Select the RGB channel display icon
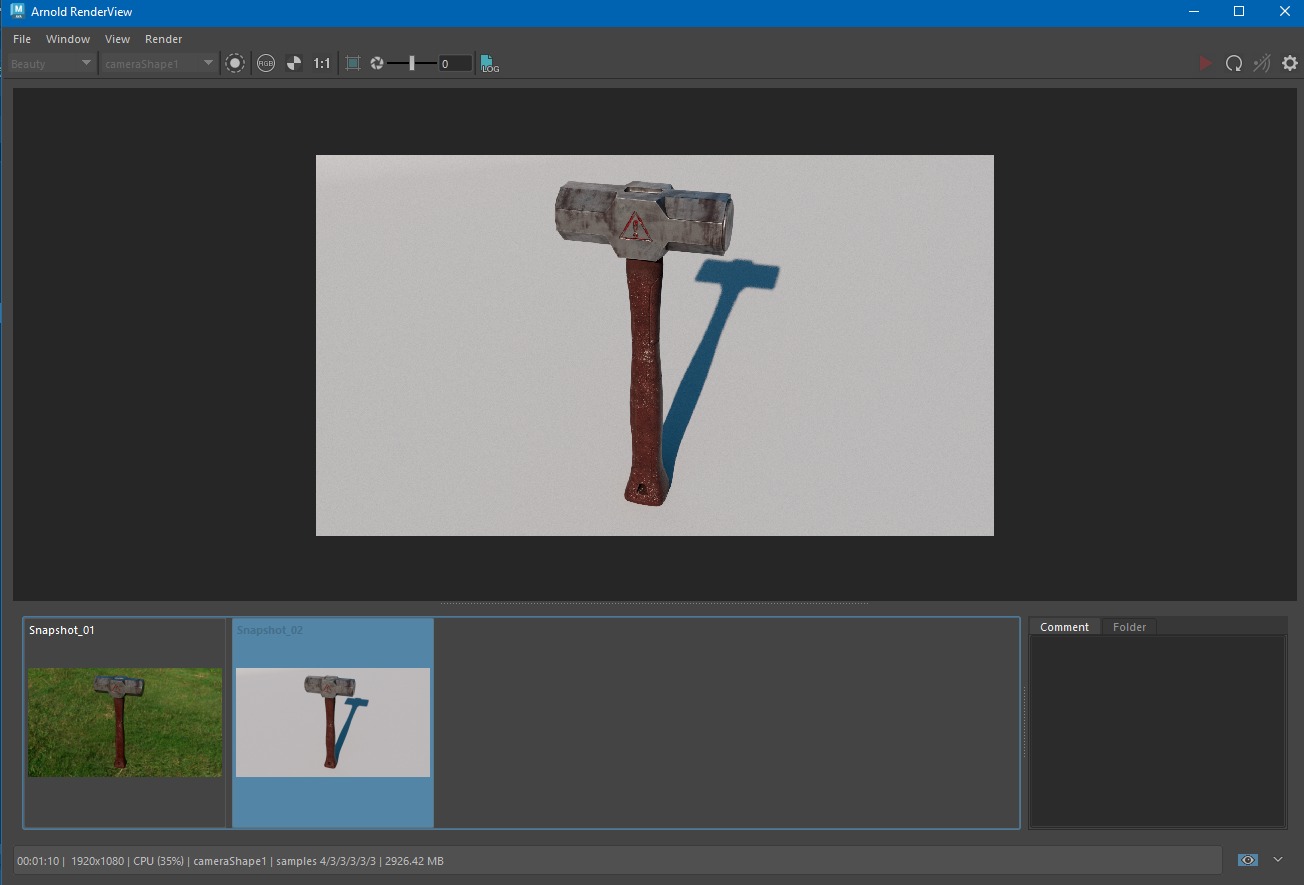Screen dimensions: 1304x885 coord(265,62)
